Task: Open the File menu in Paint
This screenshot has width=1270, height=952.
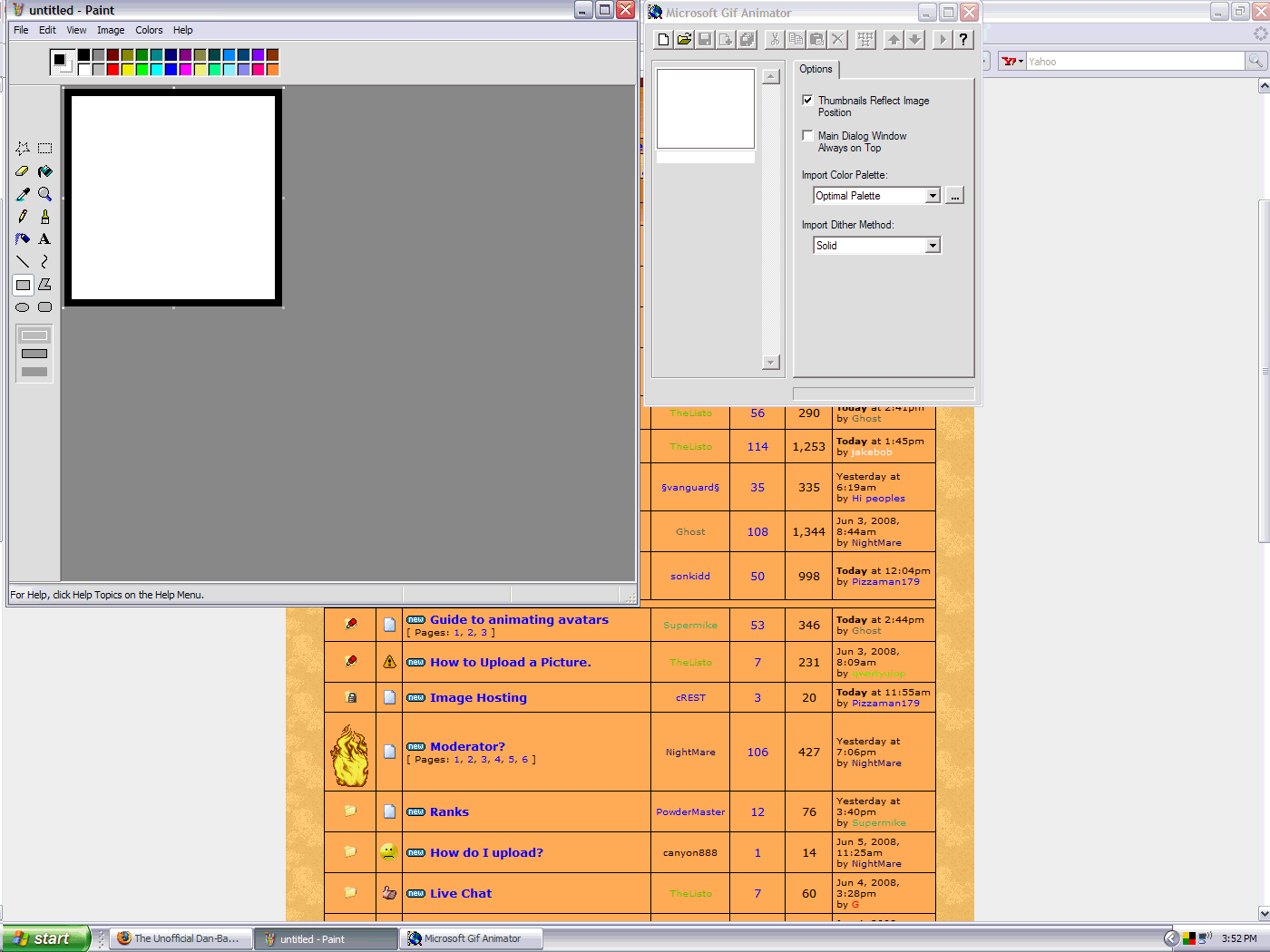Action: tap(21, 30)
